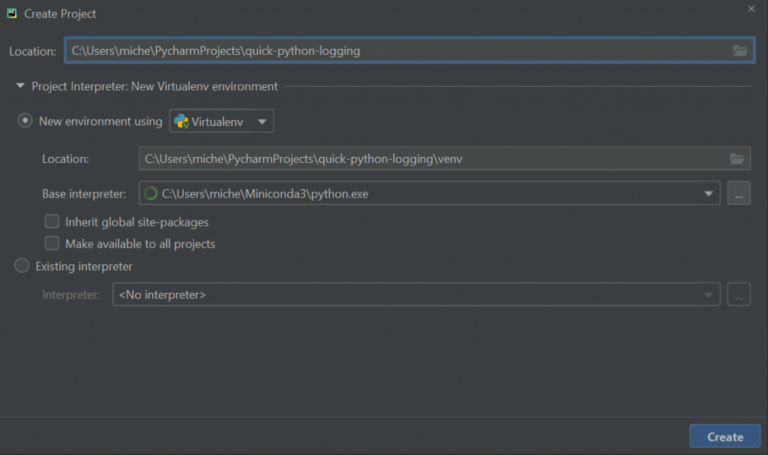Click the PyCharm icon in title bar

tap(12, 14)
